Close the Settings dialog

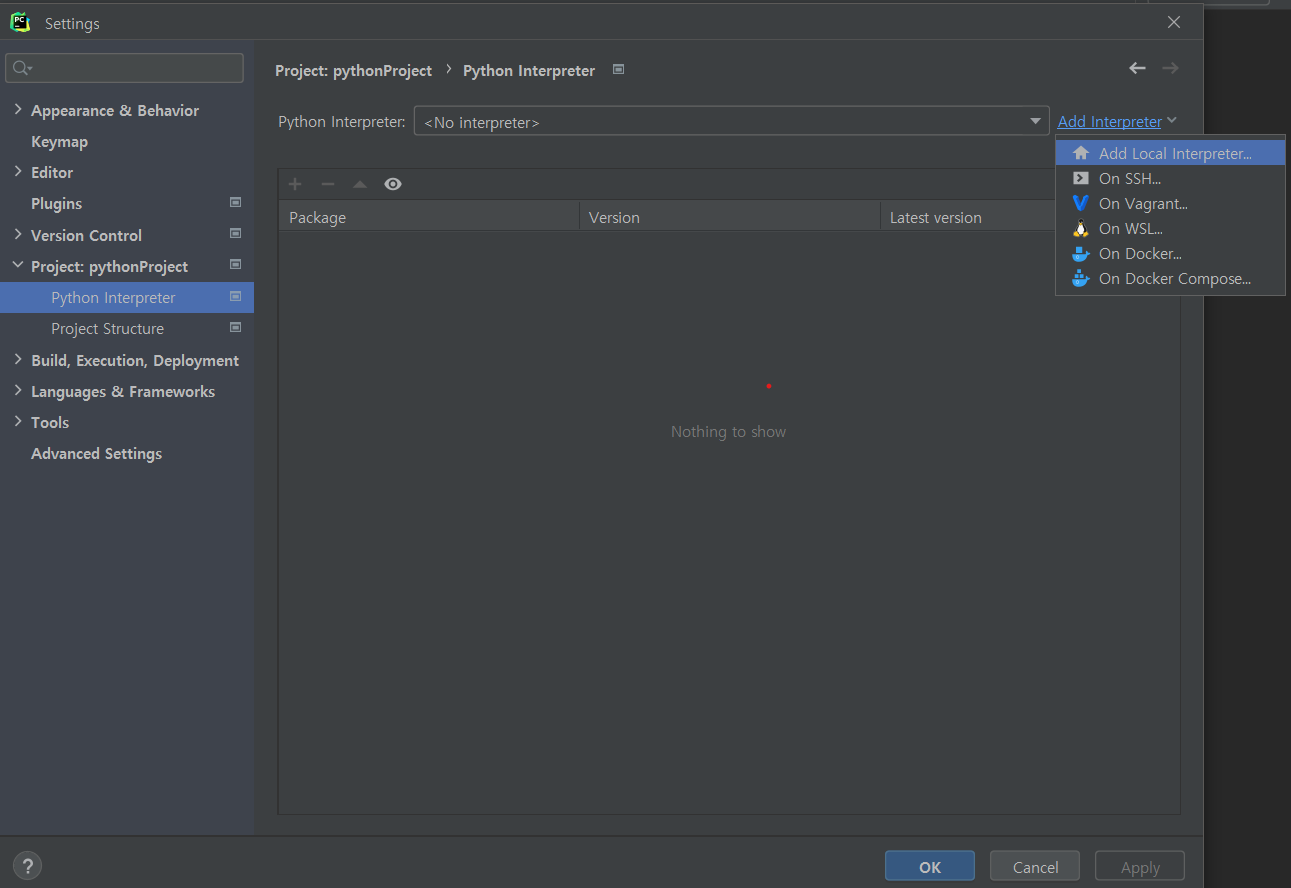[x=1174, y=22]
